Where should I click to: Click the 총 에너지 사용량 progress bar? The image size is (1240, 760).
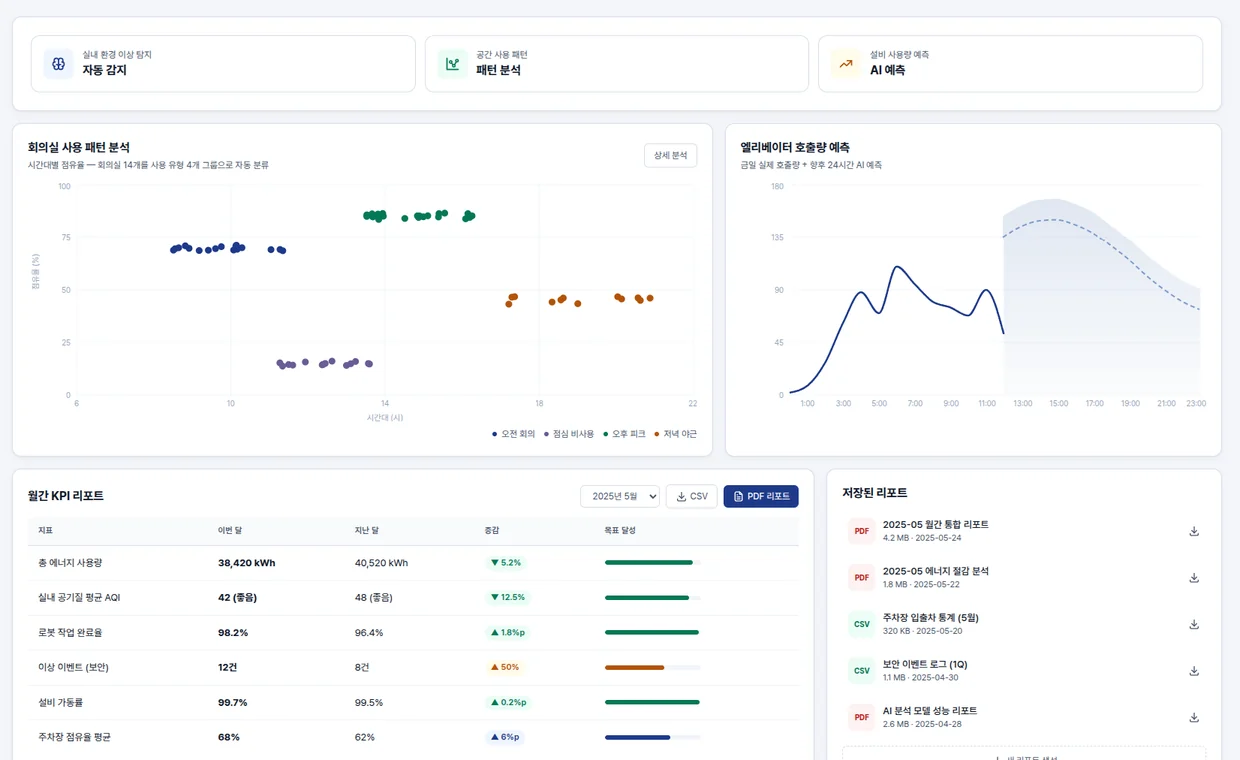click(652, 563)
